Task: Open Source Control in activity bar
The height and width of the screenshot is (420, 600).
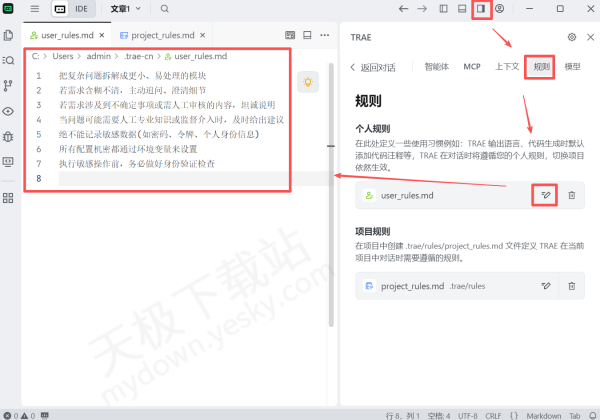Action: pyautogui.click(x=9, y=85)
